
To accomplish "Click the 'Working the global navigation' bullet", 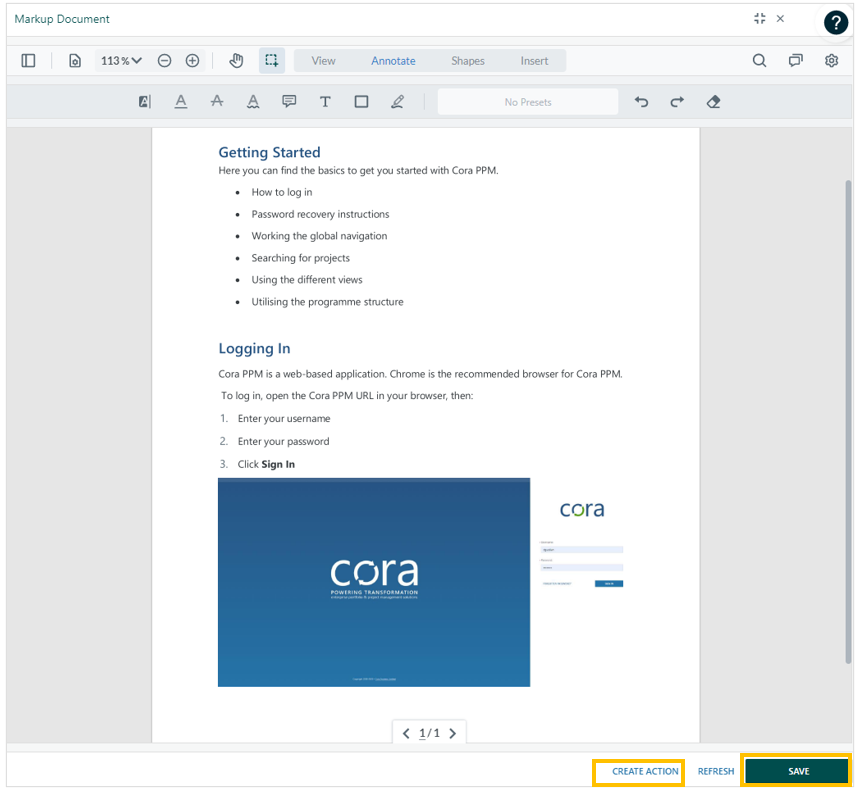I will point(319,236).
